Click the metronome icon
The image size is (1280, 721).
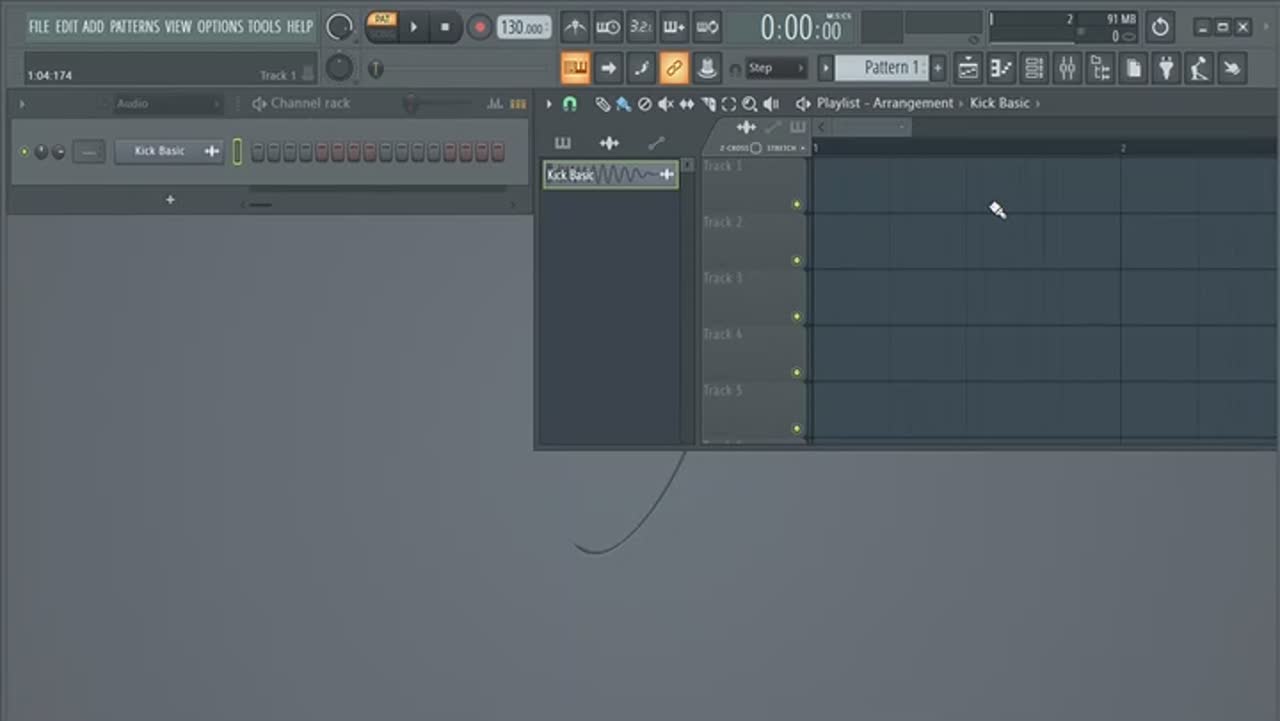575,27
